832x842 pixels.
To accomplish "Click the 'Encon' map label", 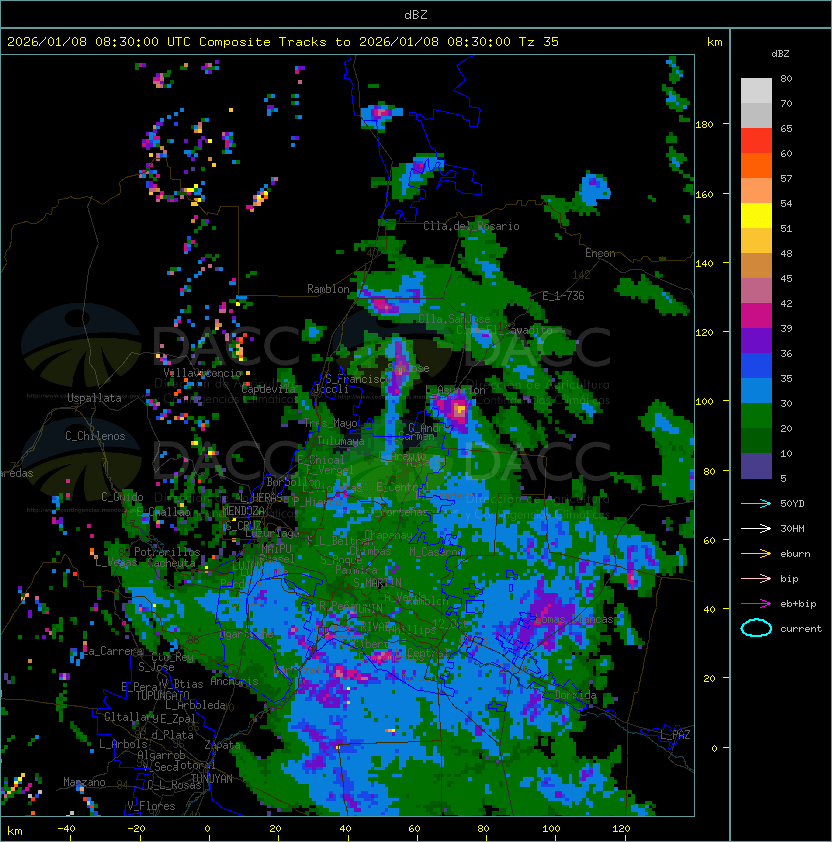I will coord(600,253).
